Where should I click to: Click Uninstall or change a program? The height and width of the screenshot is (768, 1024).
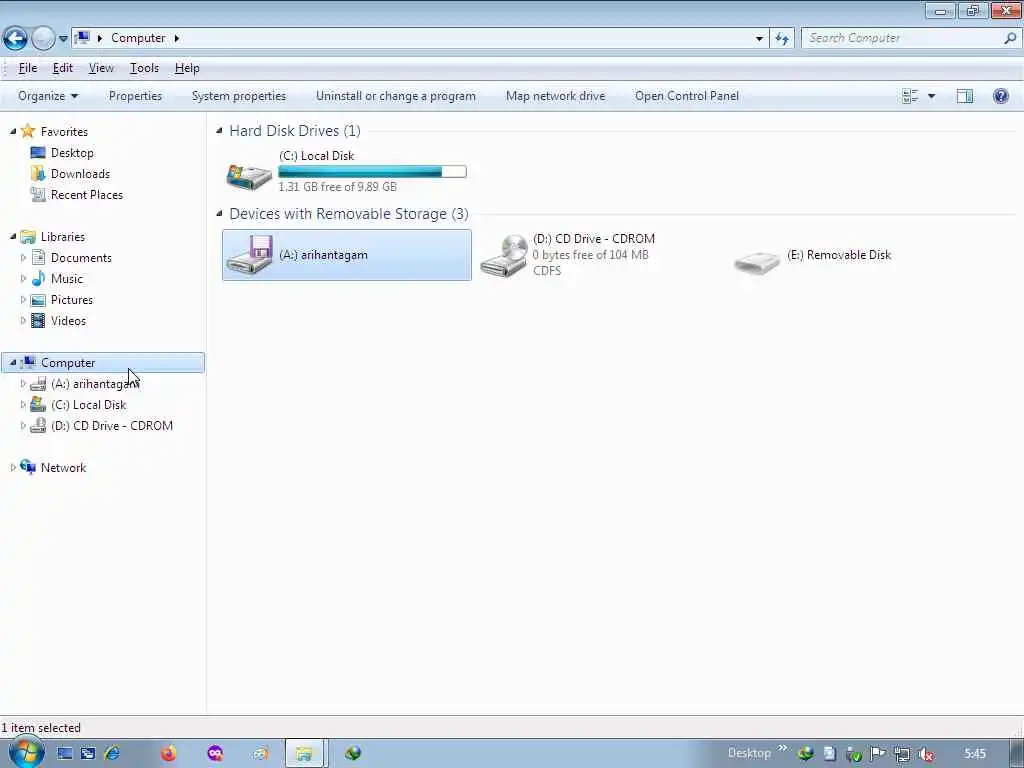[x=396, y=96]
